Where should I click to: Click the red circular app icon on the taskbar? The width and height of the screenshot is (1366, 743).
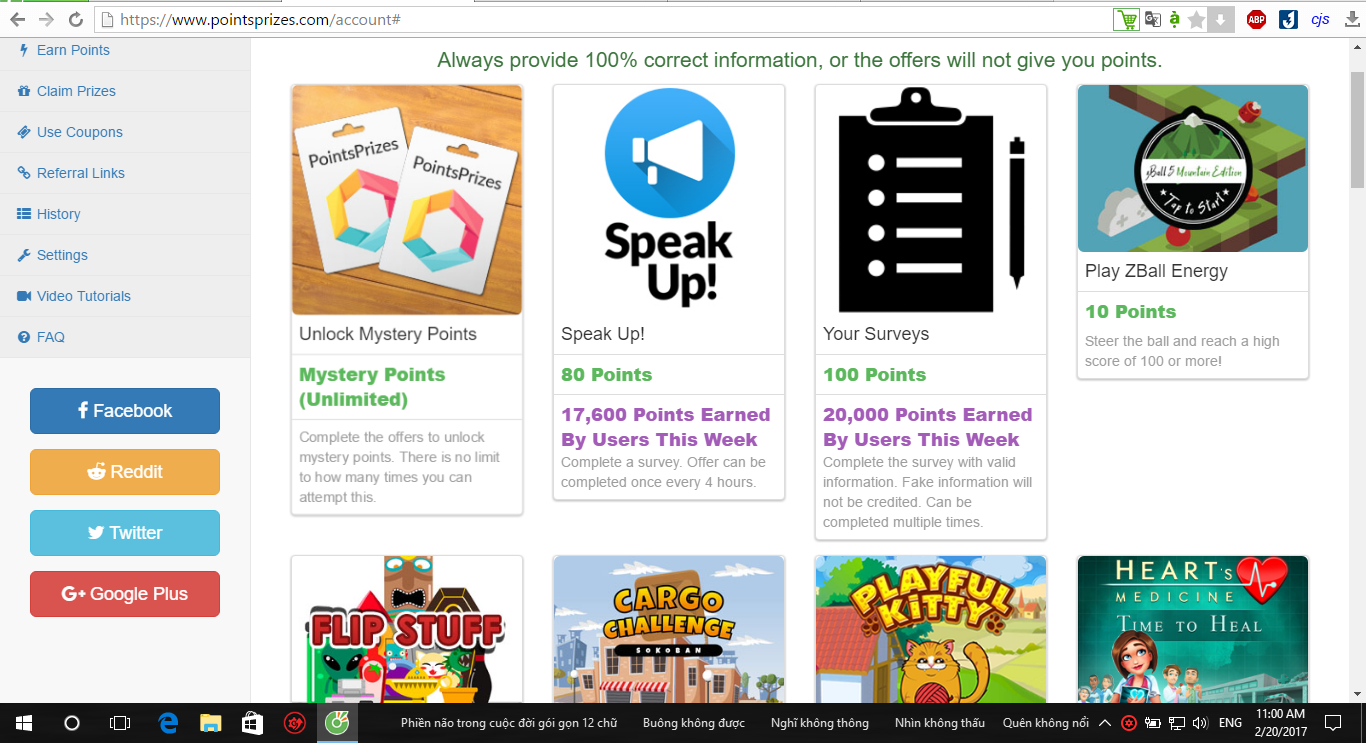(x=295, y=723)
